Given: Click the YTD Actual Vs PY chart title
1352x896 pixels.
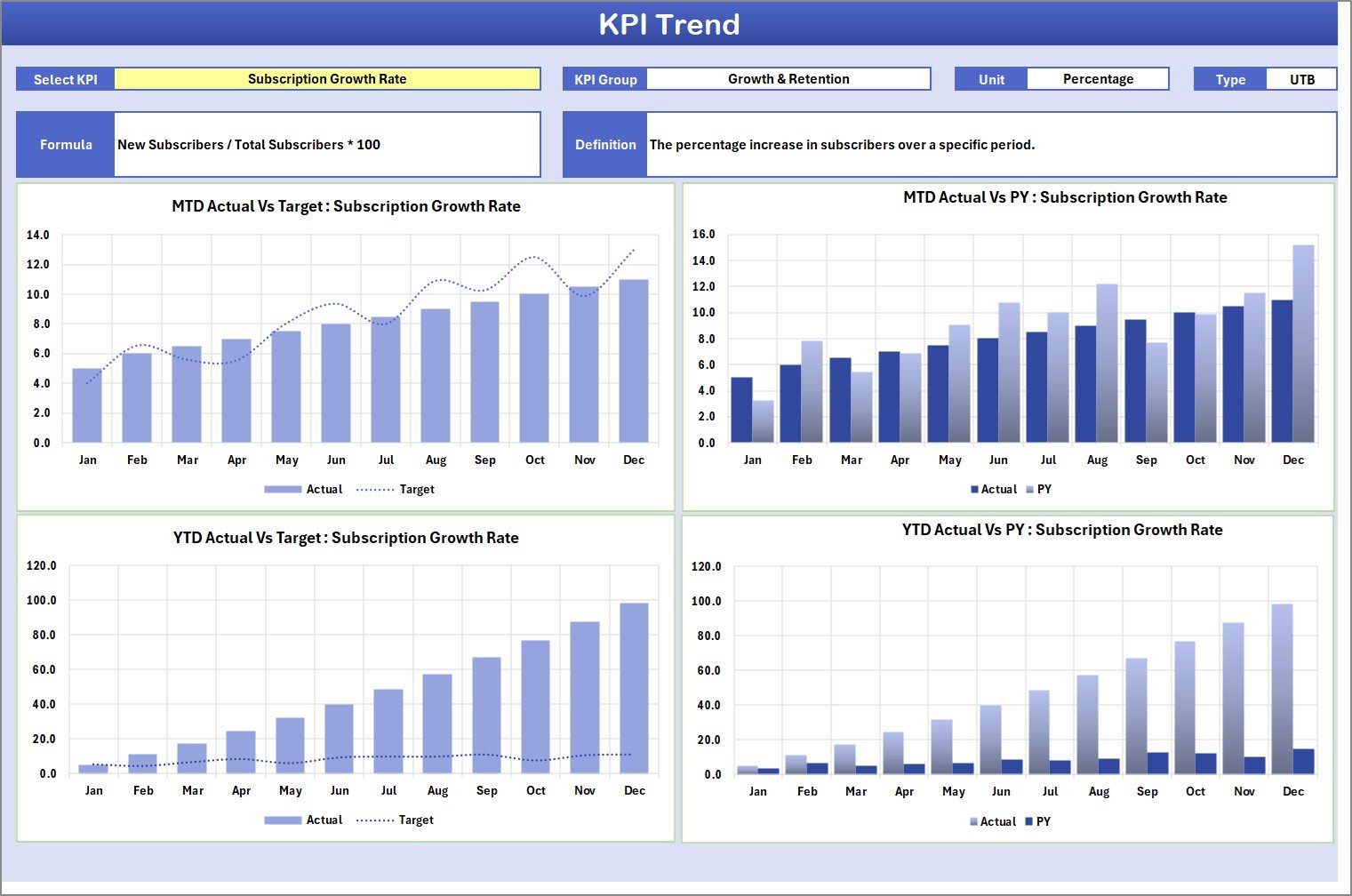Looking at the screenshot, I should click(x=1065, y=529).
